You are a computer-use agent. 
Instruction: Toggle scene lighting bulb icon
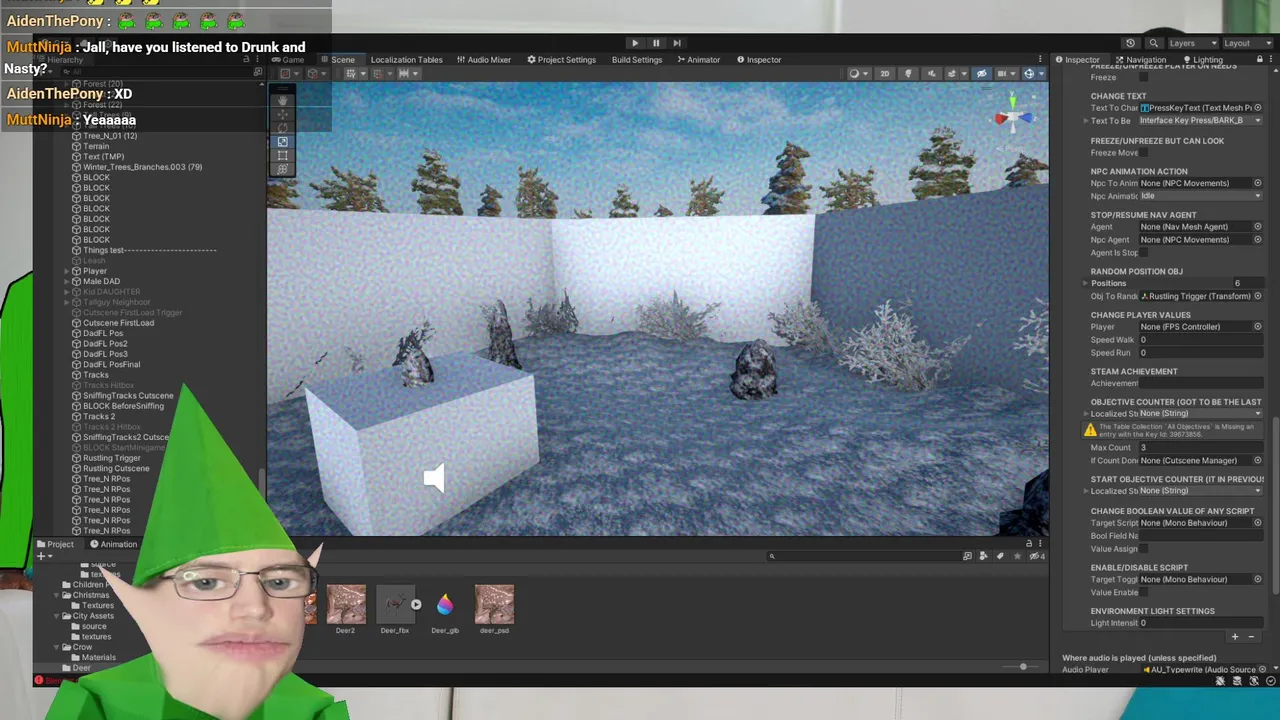click(x=908, y=73)
